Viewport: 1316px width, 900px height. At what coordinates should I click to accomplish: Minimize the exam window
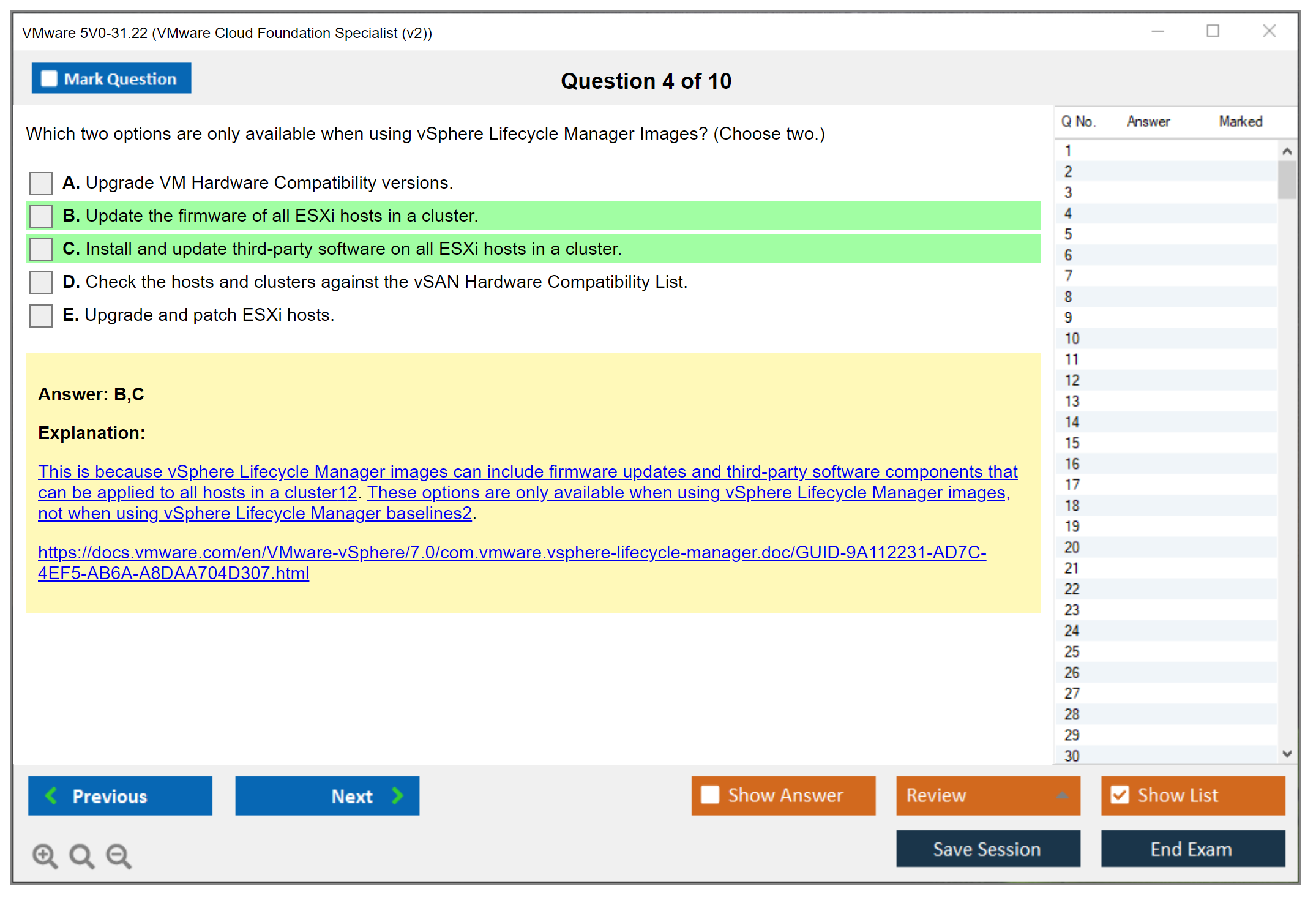[1157, 31]
